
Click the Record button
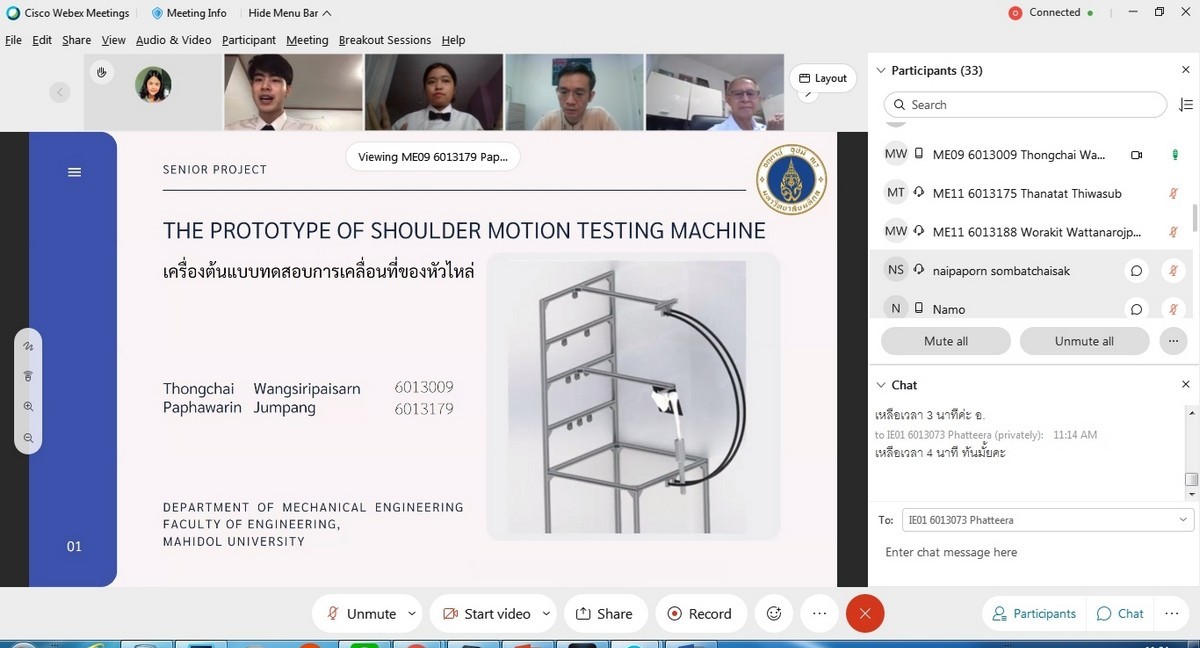[699, 614]
